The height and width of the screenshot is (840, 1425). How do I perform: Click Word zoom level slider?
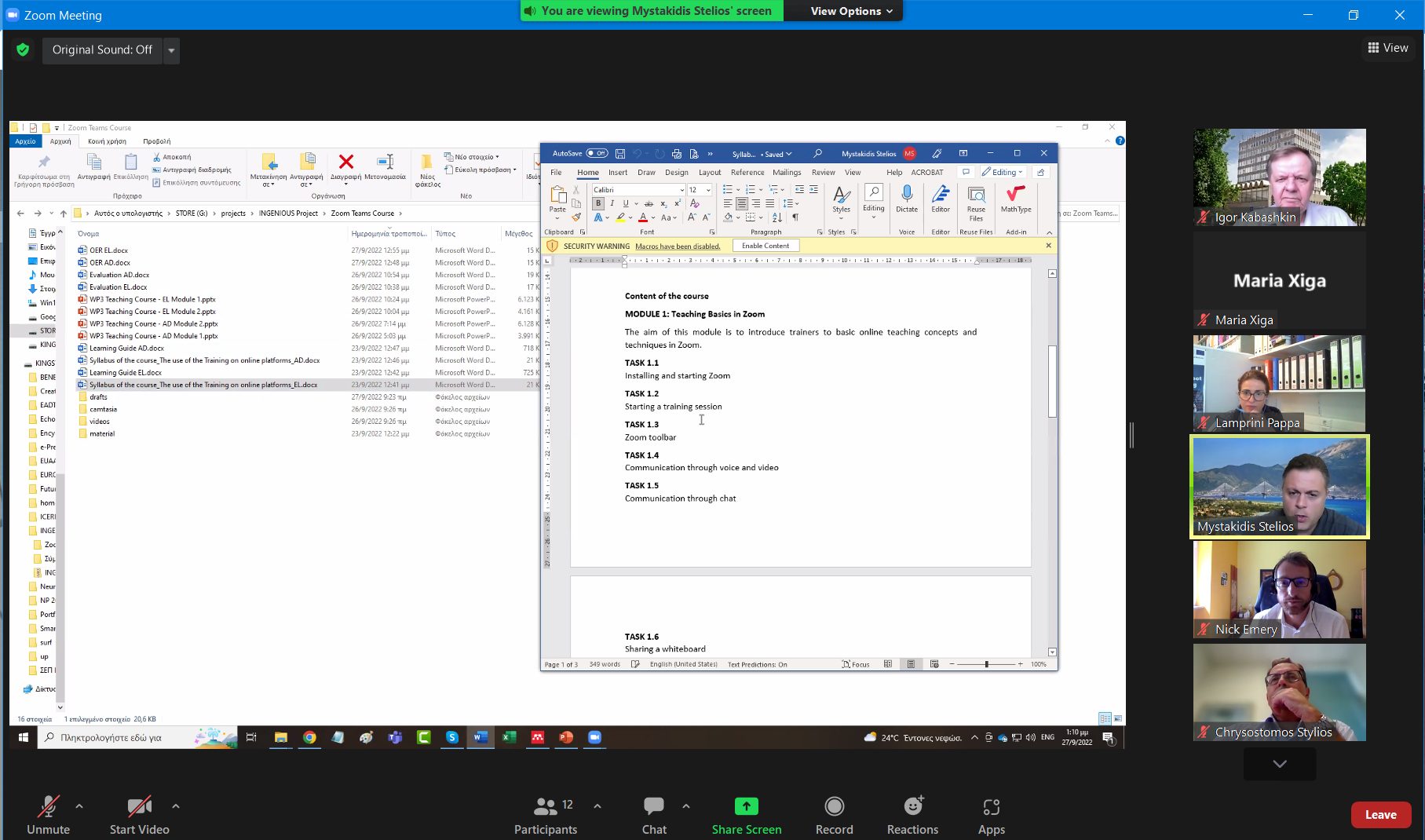pyautogui.click(x=986, y=664)
